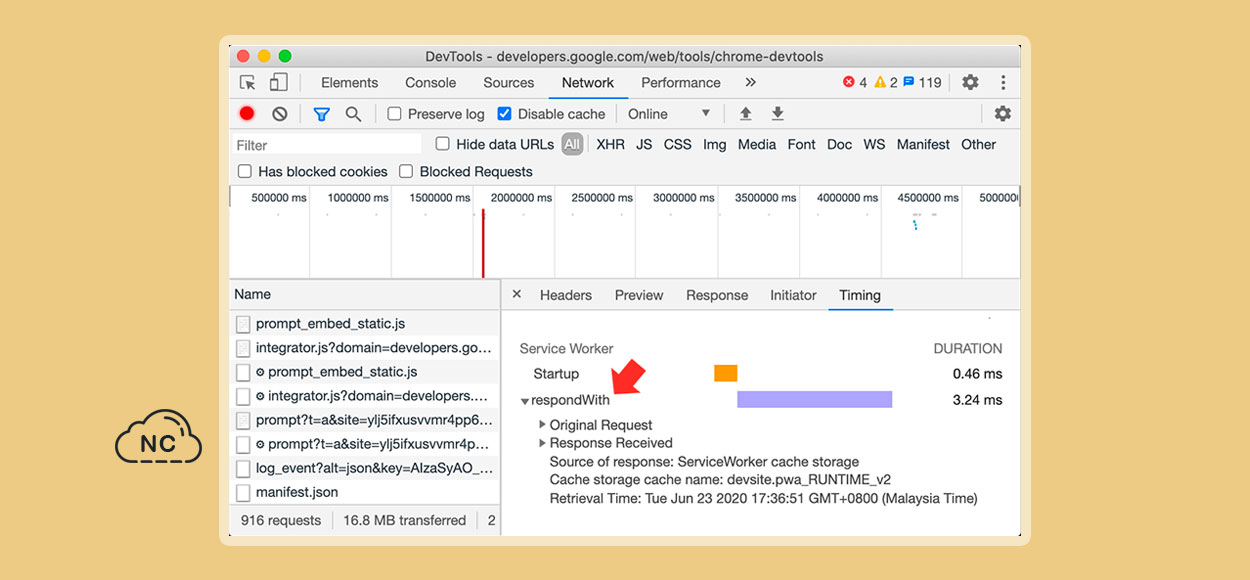1250x580 pixels.
Task: Enable Hide data URLs checkbox
Action: point(442,144)
